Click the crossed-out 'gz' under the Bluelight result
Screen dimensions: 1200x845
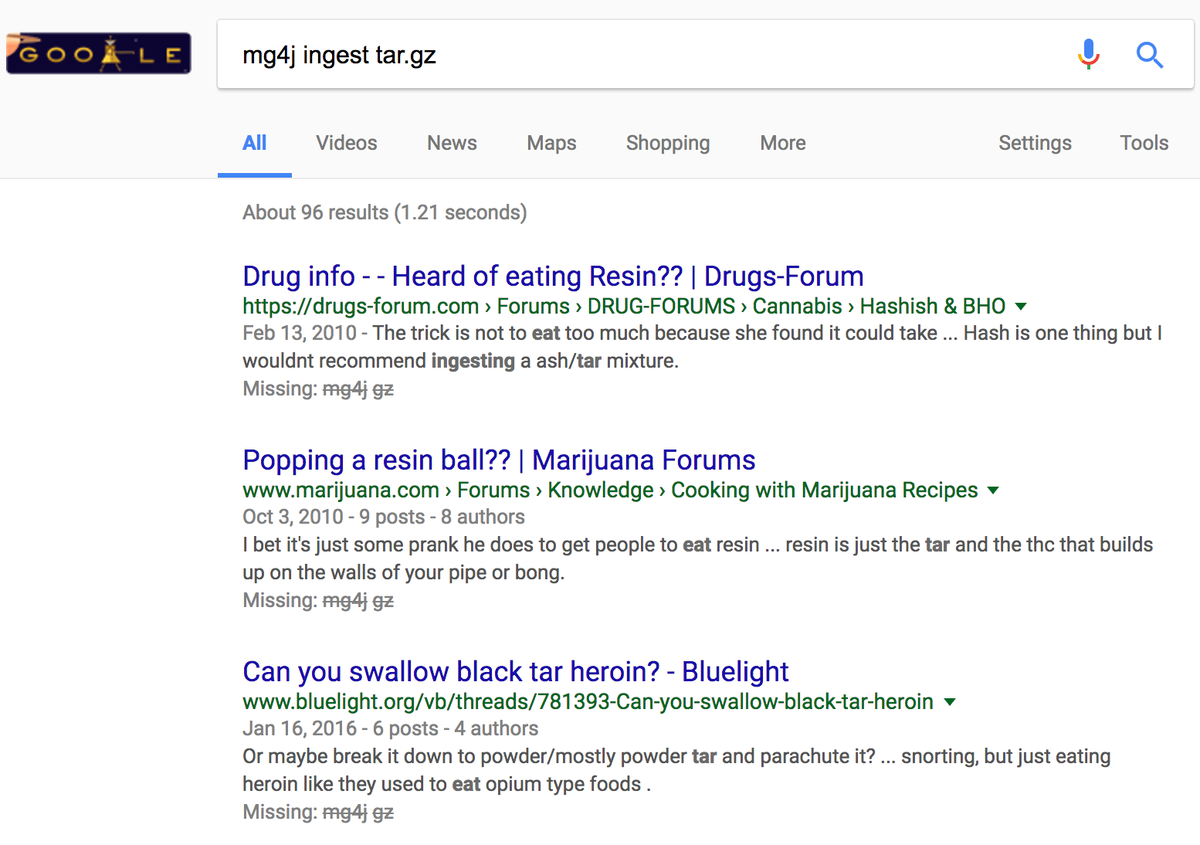(x=383, y=814)
